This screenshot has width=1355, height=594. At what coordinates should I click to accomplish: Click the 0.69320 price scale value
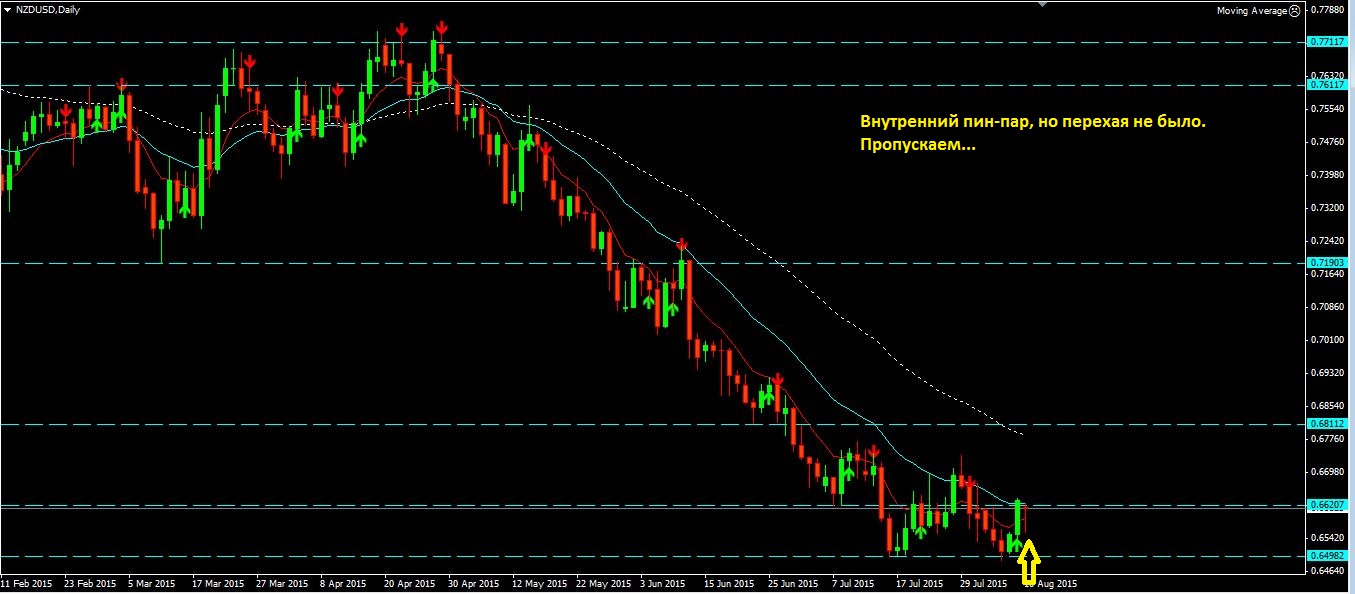click(x=1327, y=372)
